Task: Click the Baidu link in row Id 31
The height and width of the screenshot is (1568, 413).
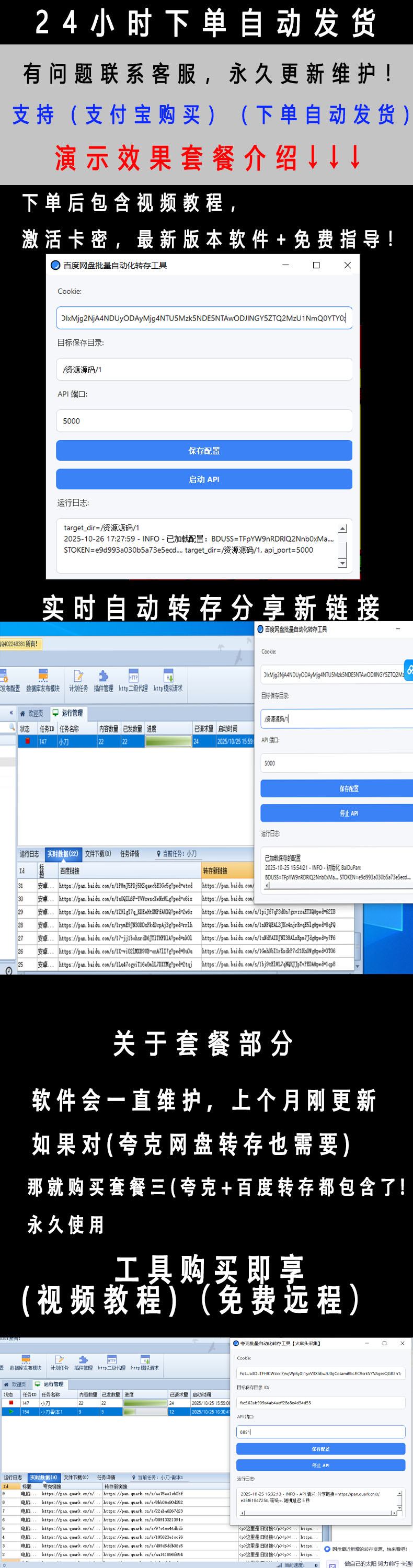Action: (x=126, y=886)
